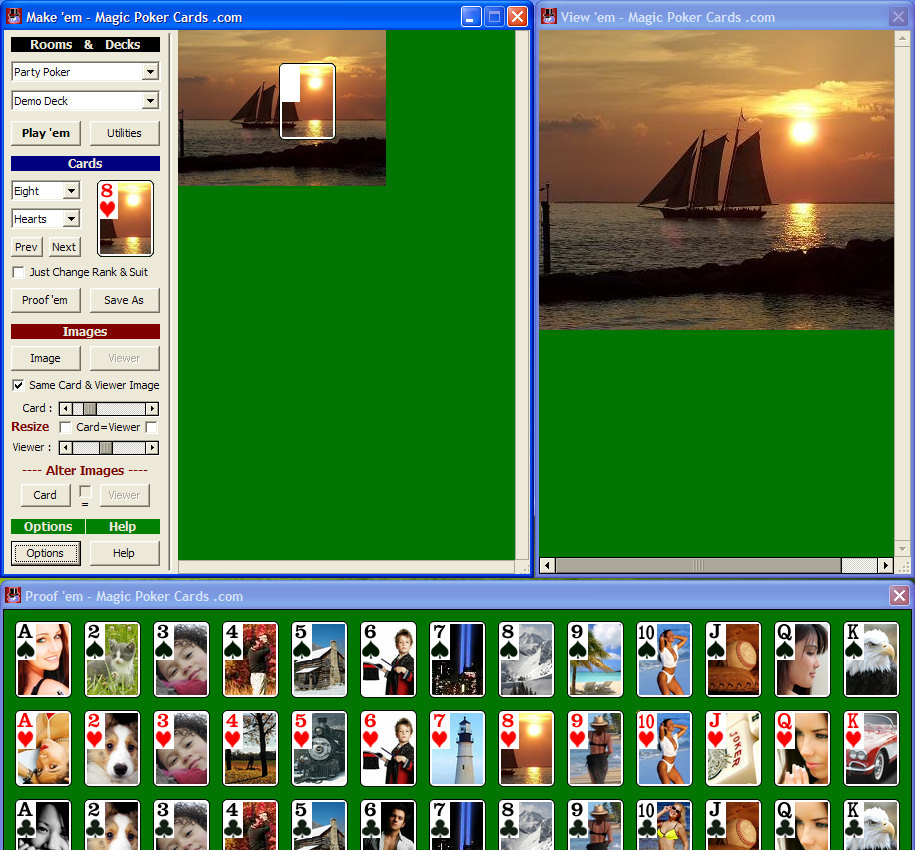Select the Two of Spades kitten card

point(112,659)
